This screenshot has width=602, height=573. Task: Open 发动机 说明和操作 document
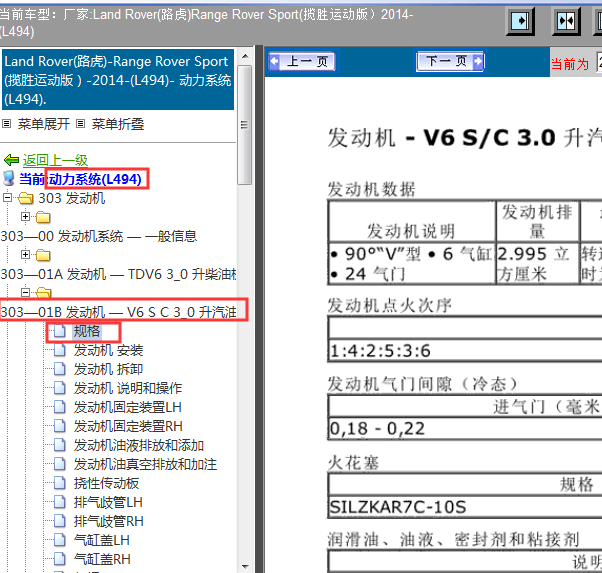(x=128, y=388)
